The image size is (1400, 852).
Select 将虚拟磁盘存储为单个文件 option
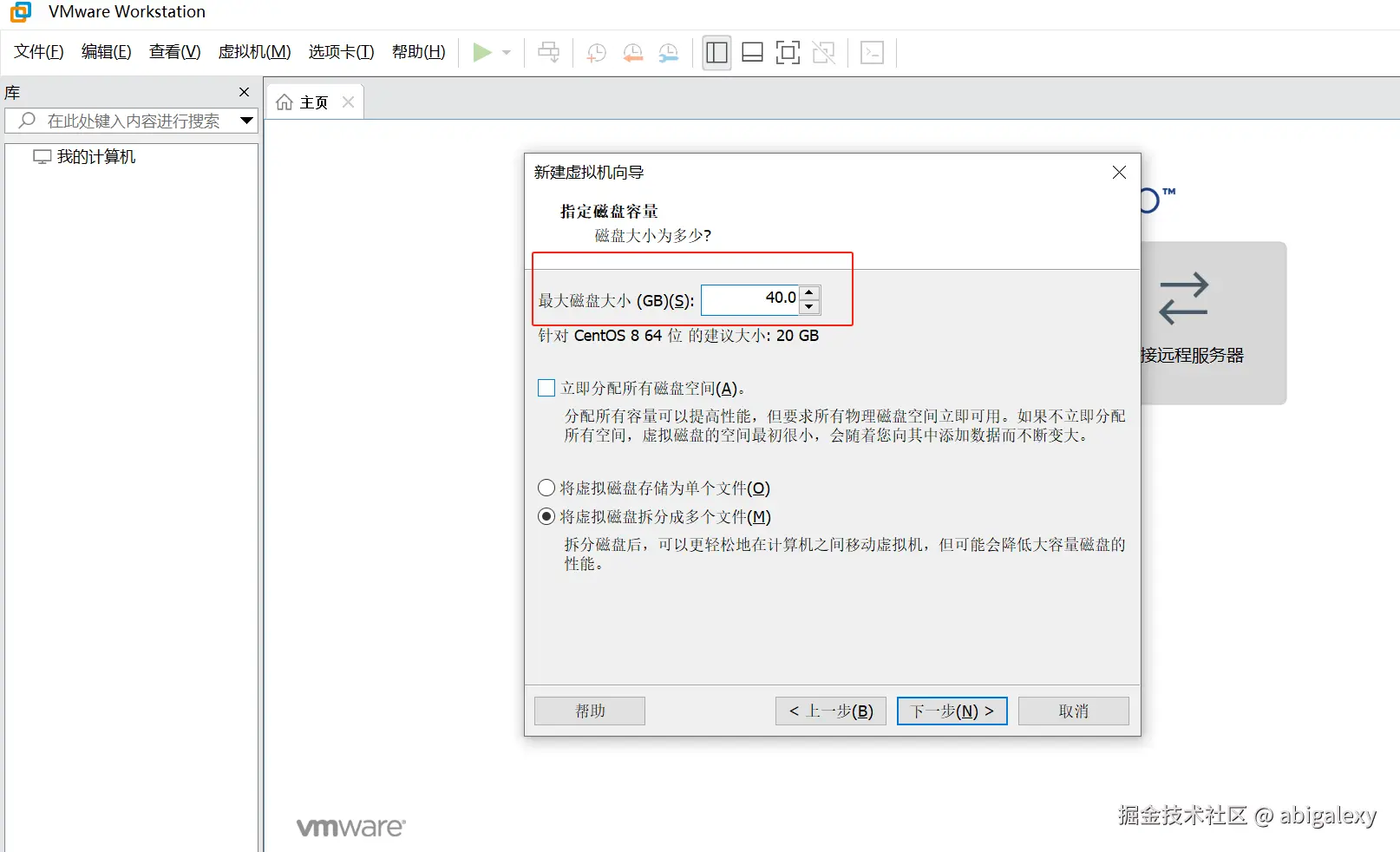[x=546, y=488]
